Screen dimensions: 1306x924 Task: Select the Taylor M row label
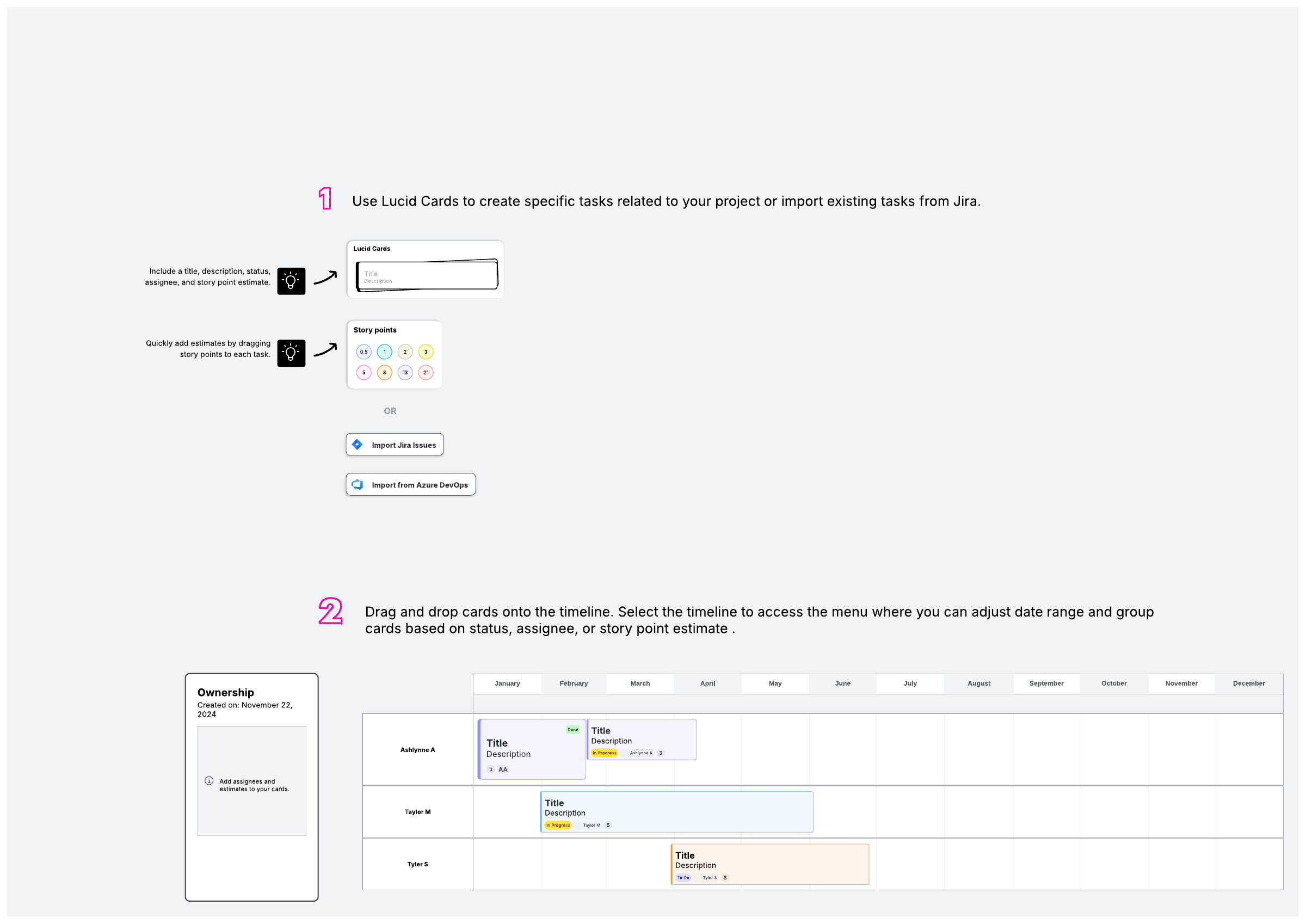pyautogui.click(x=417, y=812)
